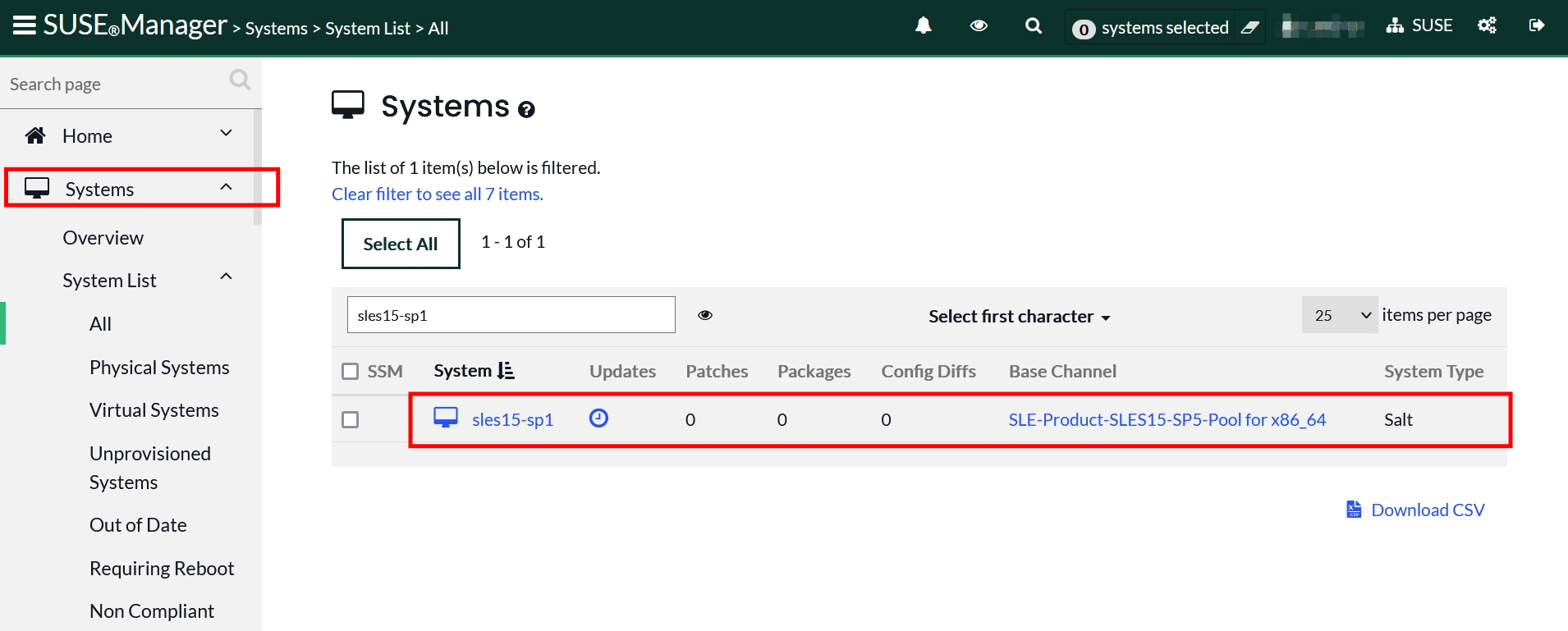This screenshot has width=1568, height=631.
Task: Check the SSM header checkbox
Action: pos(351,372)
